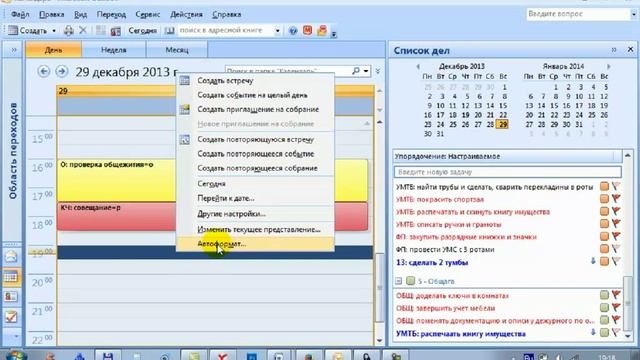
Task: Expand address book search dropdown
Action: point(278,31)
